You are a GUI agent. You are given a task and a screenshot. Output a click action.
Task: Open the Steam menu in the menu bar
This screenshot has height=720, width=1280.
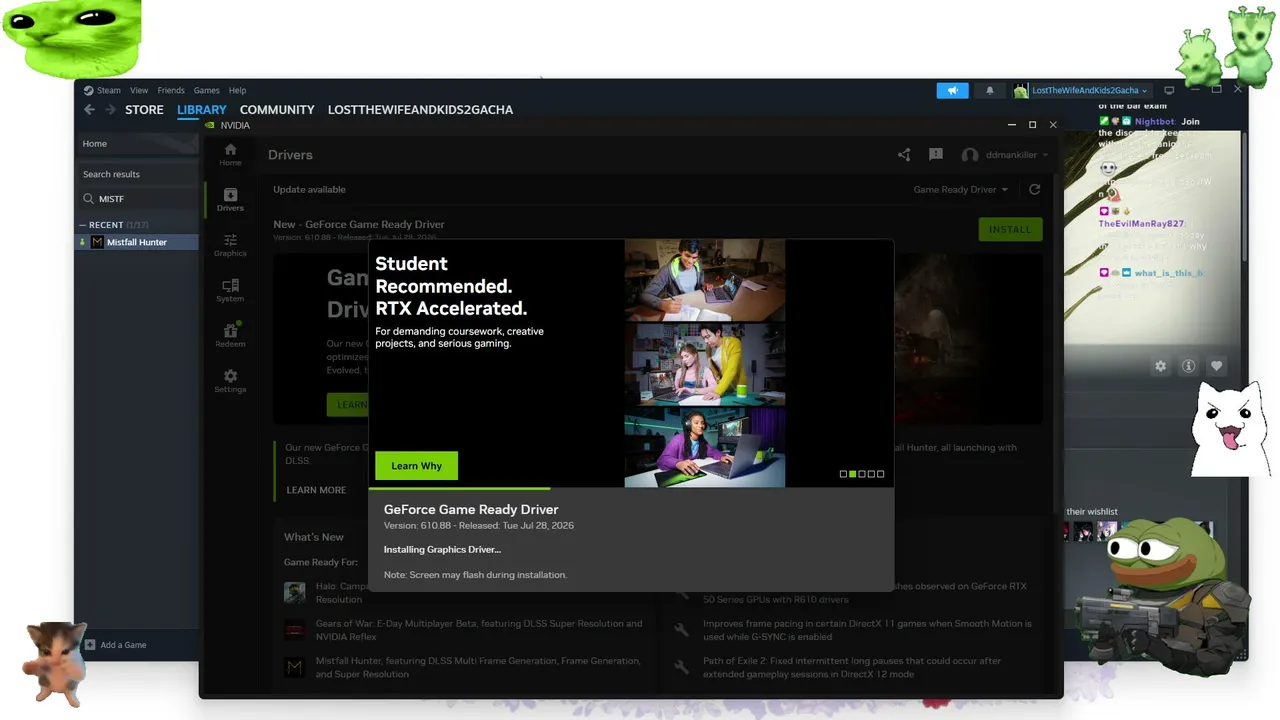[x=108, y=91]
